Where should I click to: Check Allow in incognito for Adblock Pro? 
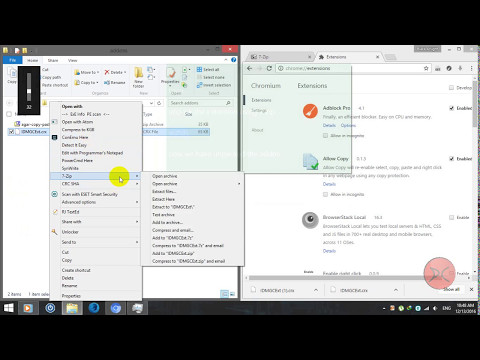[x=325, y=136]
